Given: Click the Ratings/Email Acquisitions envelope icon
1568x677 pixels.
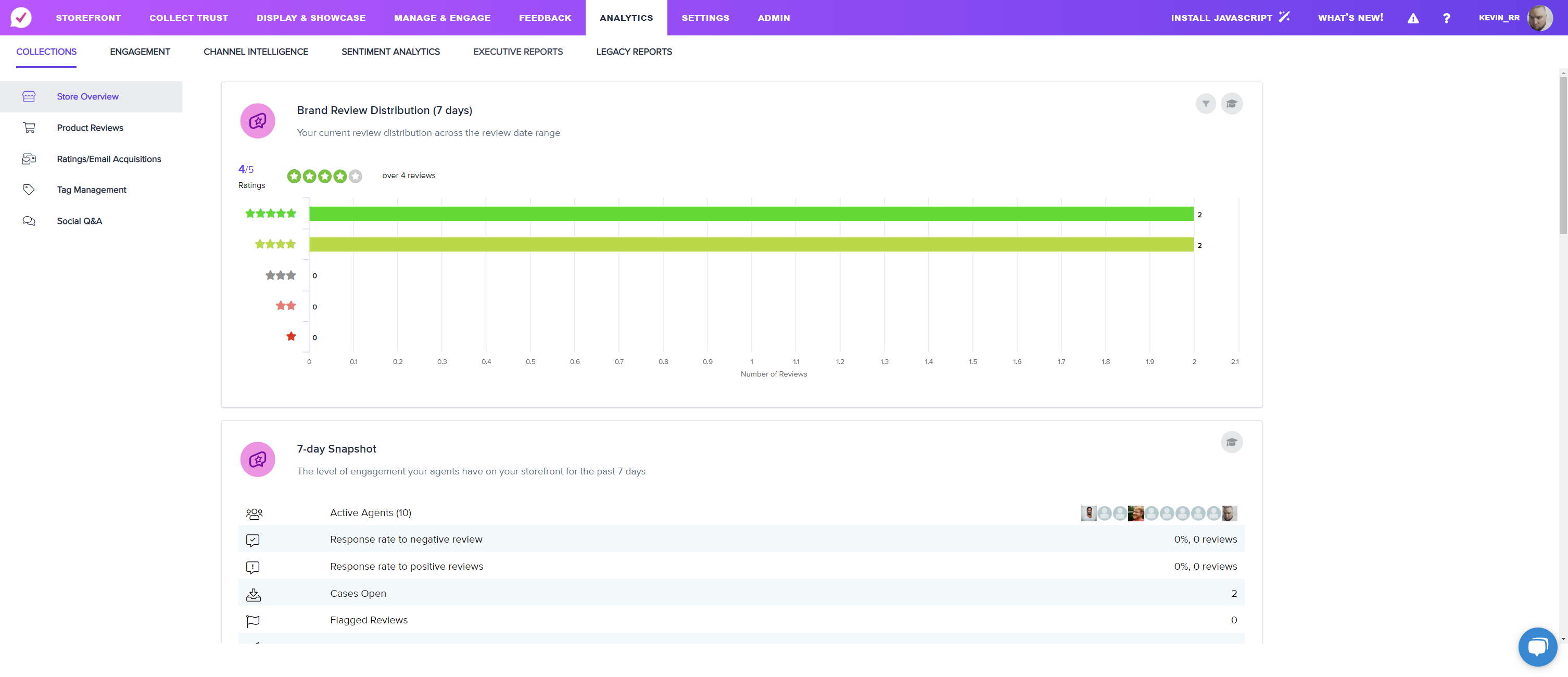Looking at the screenshot, I should point(29,159).
